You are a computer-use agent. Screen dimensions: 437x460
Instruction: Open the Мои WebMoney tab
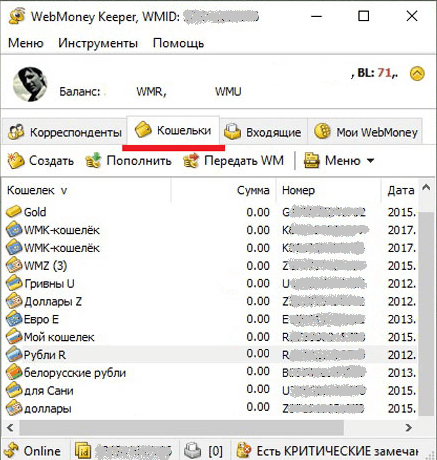pos(366,132)
